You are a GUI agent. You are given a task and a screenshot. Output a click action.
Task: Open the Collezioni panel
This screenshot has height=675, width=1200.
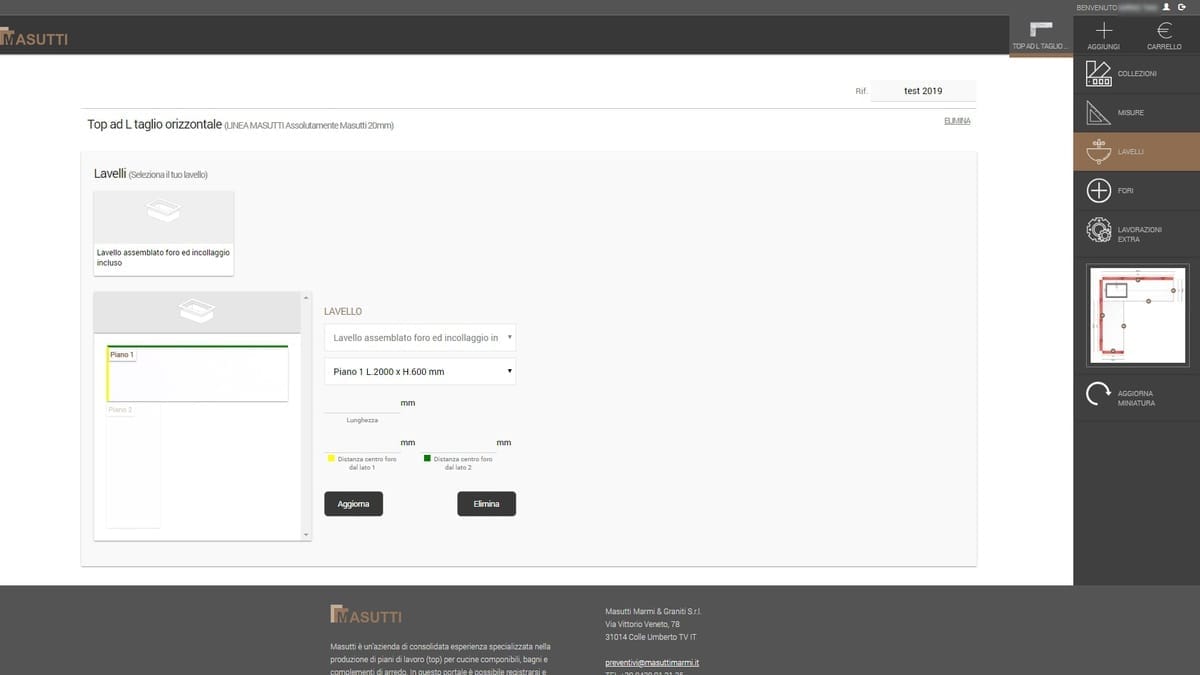1137,74
